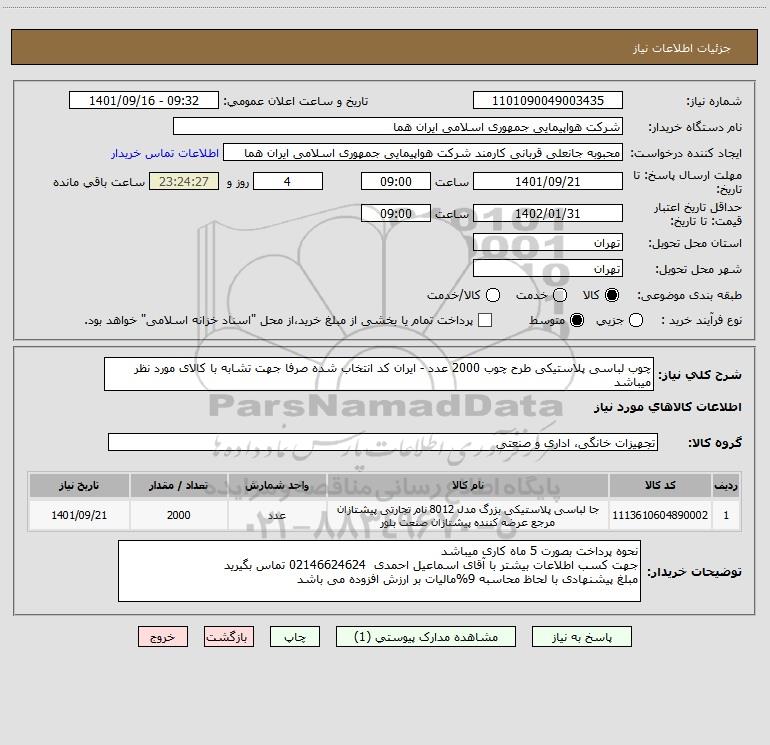Click the price validity date 1402/01/31
770x745 pixels.
point(548,214)
